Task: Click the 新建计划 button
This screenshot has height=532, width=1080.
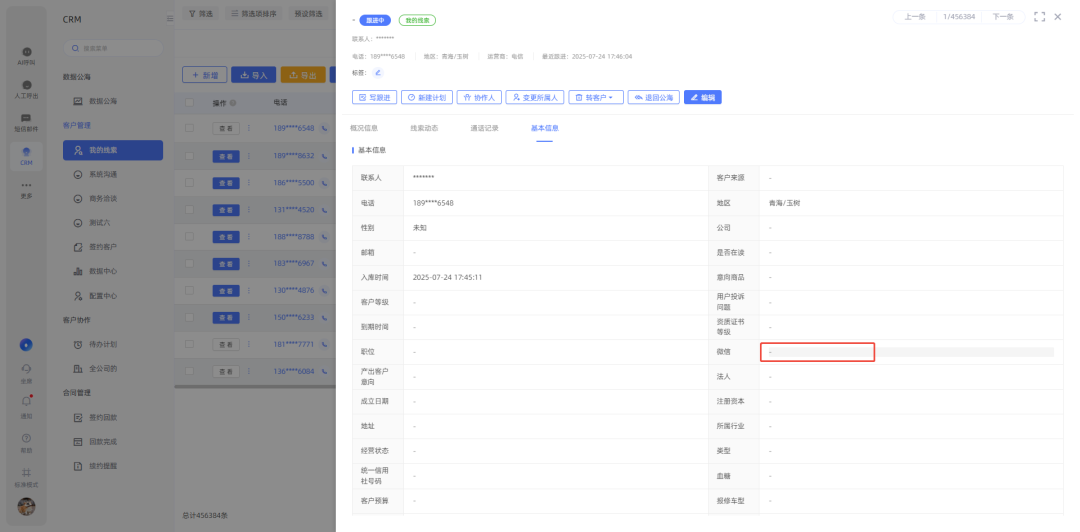Action: click(426, 98)
